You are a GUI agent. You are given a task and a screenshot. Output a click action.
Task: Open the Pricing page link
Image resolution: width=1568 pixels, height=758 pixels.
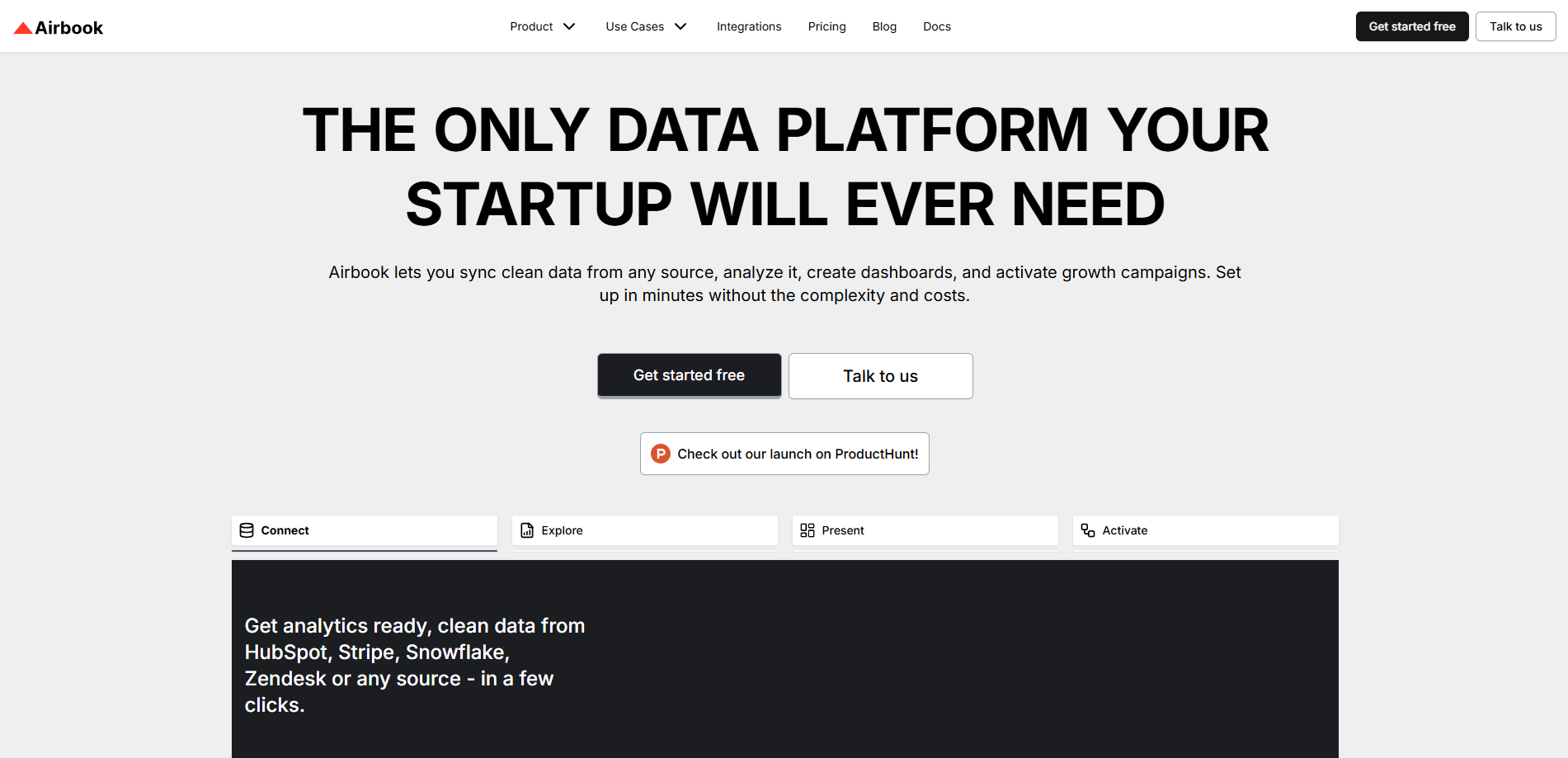click(x=827, y=26)
